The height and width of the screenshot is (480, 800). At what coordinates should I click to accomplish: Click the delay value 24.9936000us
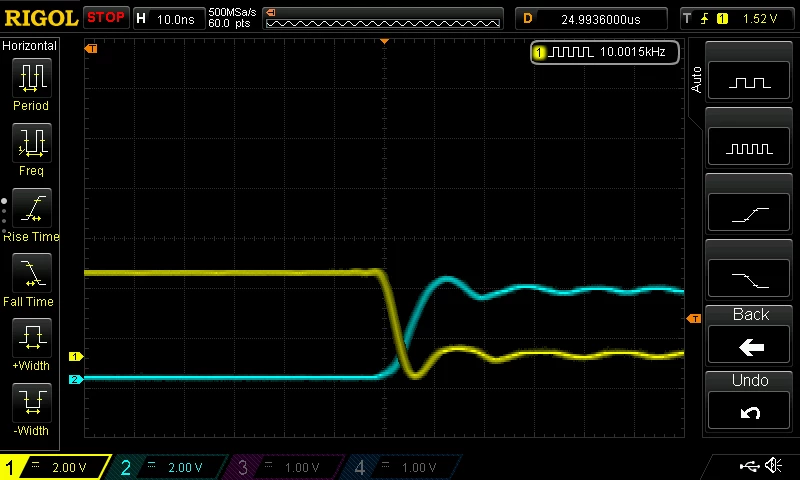(601, 19)
